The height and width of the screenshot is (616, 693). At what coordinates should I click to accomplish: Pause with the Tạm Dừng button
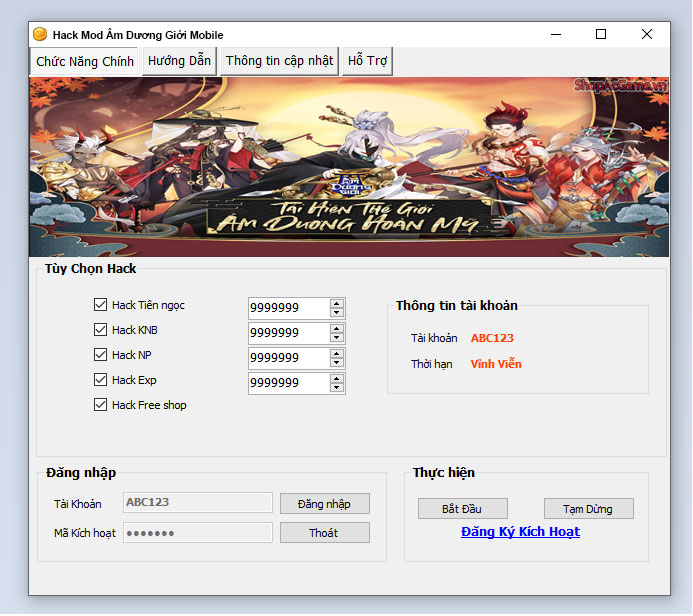[x=589, y=509]
